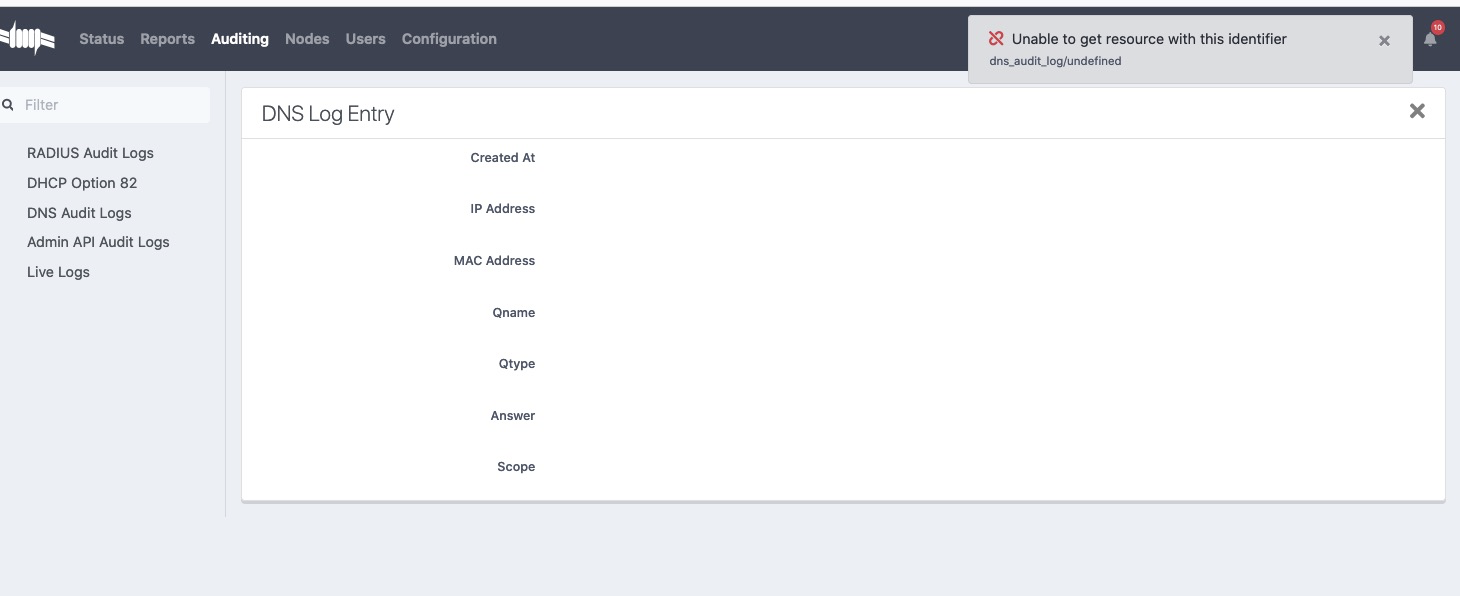Click the Answer label
The width and height of the screenshot is (1460, 596).
click(513, 415)
